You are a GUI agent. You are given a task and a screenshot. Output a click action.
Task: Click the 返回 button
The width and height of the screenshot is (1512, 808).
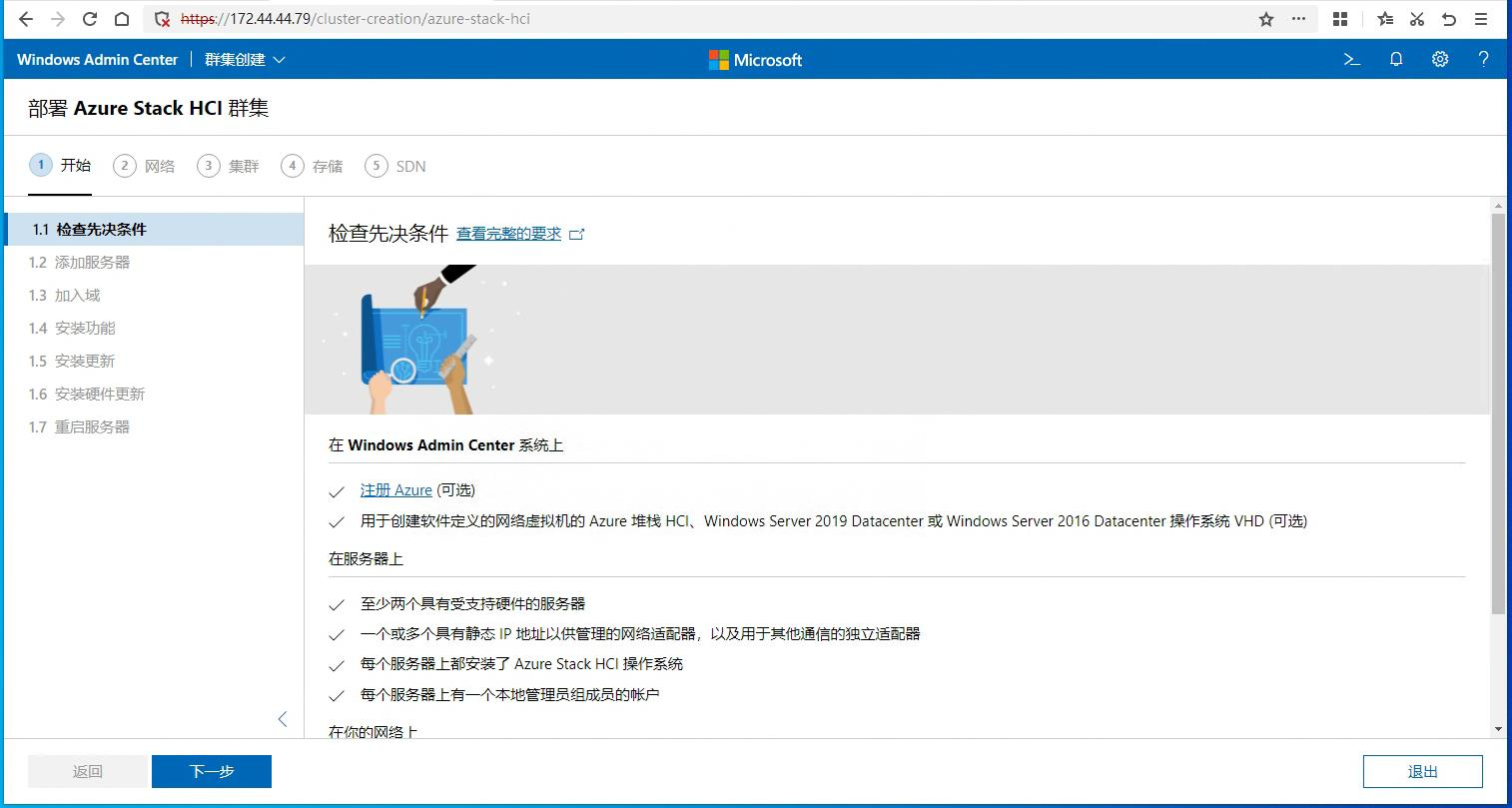88,771
